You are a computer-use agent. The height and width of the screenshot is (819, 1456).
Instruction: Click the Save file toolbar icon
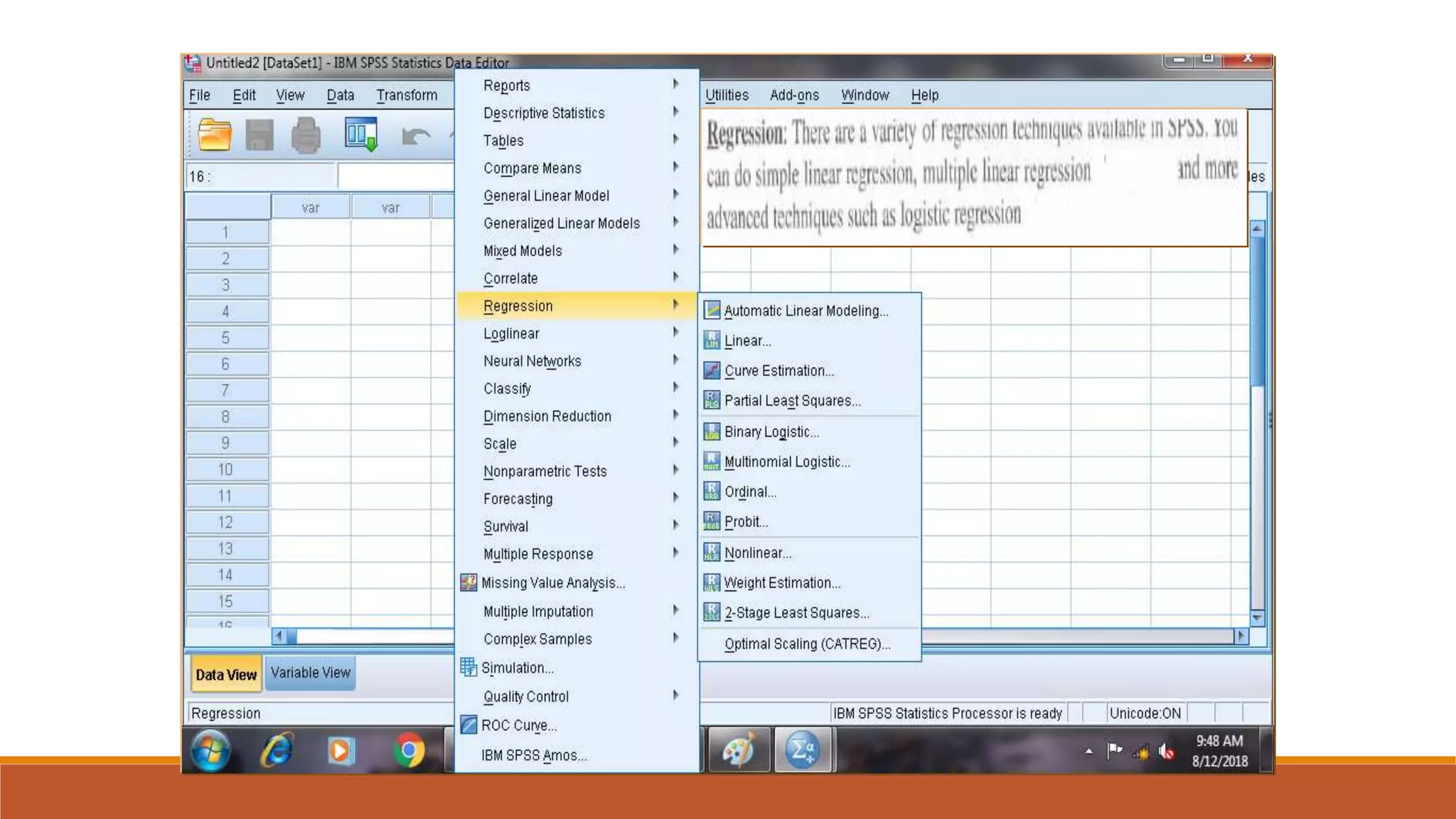click(259, 134)
